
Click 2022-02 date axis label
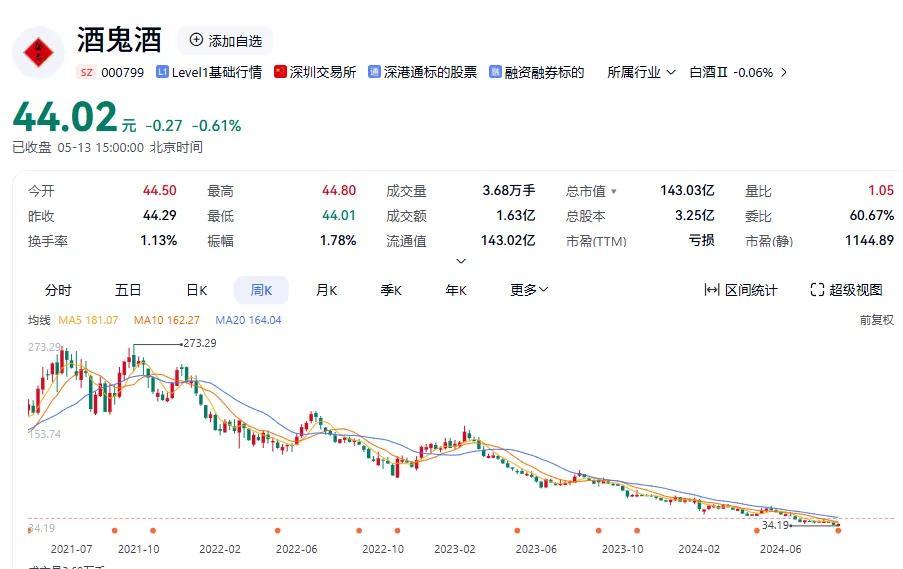219,549
